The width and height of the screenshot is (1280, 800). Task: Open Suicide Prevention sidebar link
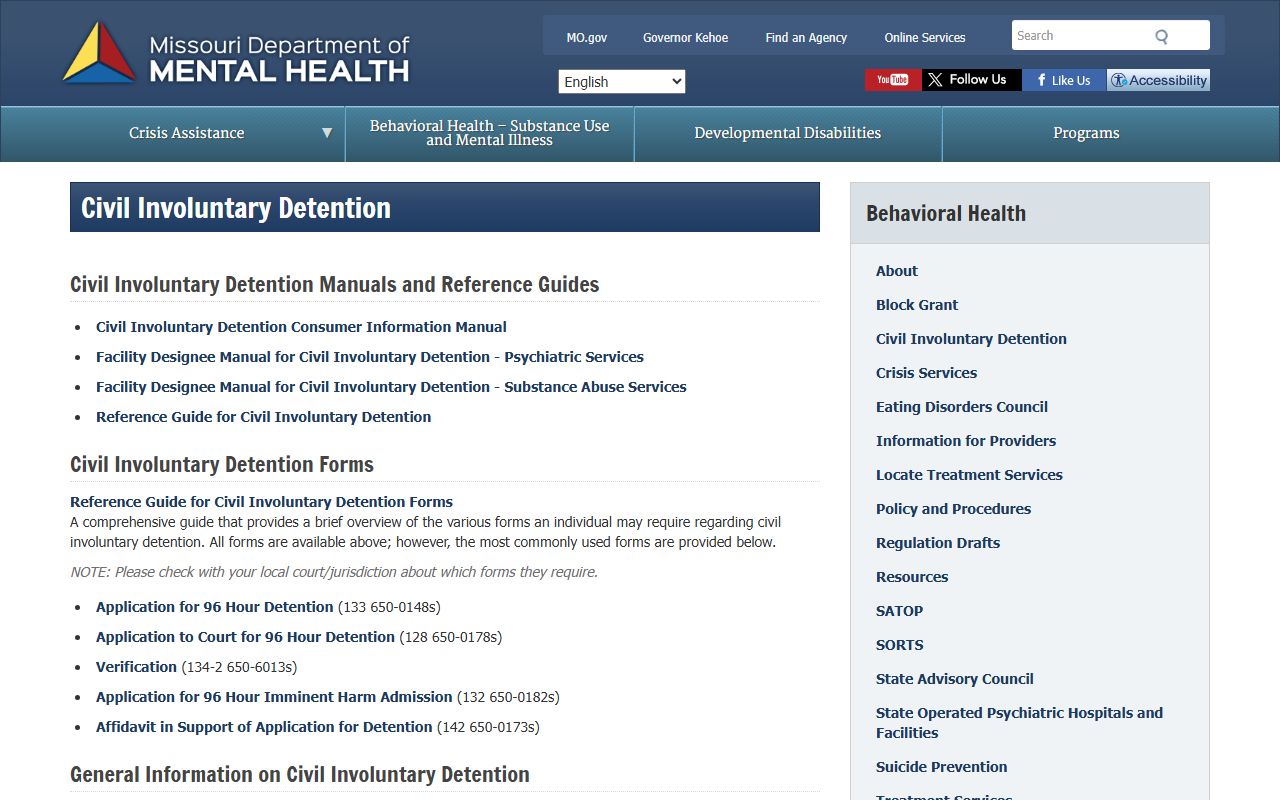[941, 767]
